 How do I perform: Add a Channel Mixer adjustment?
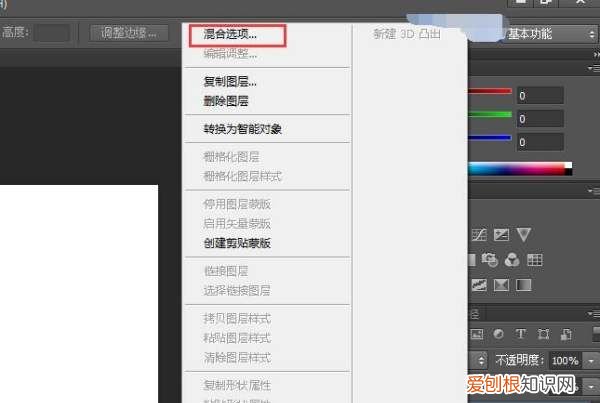[512, 260]
